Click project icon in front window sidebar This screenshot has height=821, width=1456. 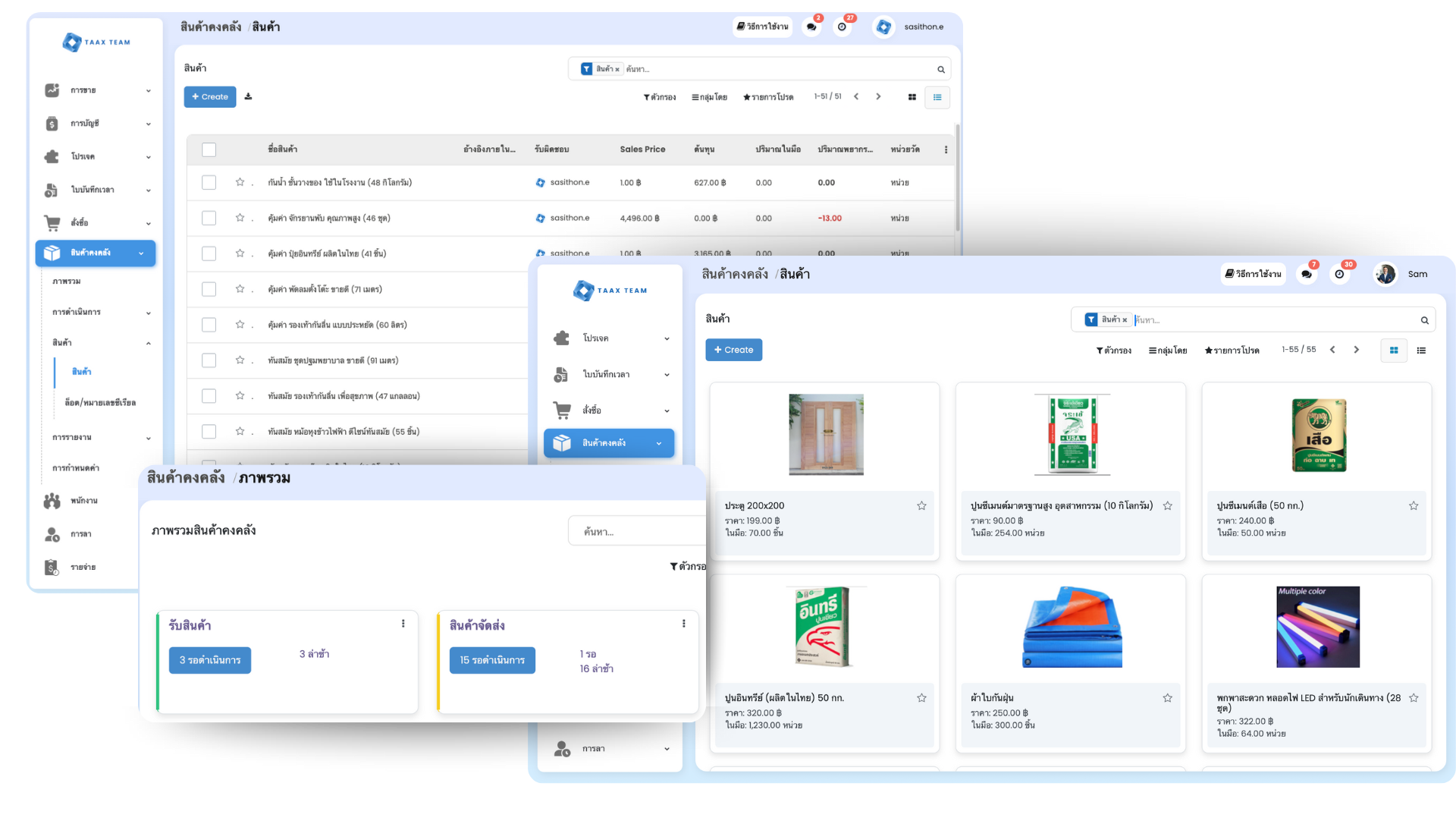561,338
